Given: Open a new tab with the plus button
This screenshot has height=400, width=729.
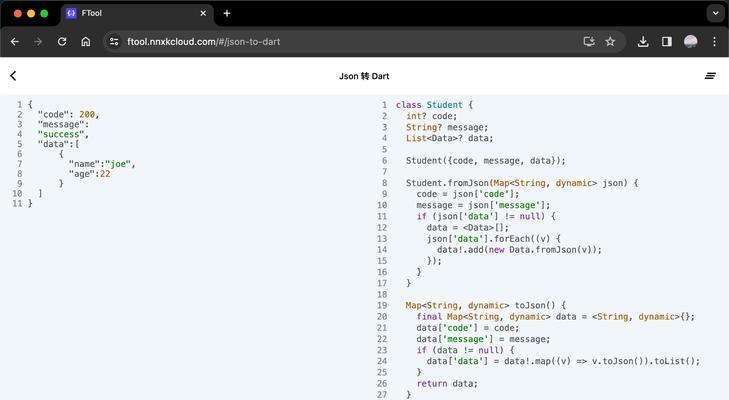Looking at the screenshot, I should point(227,13).
